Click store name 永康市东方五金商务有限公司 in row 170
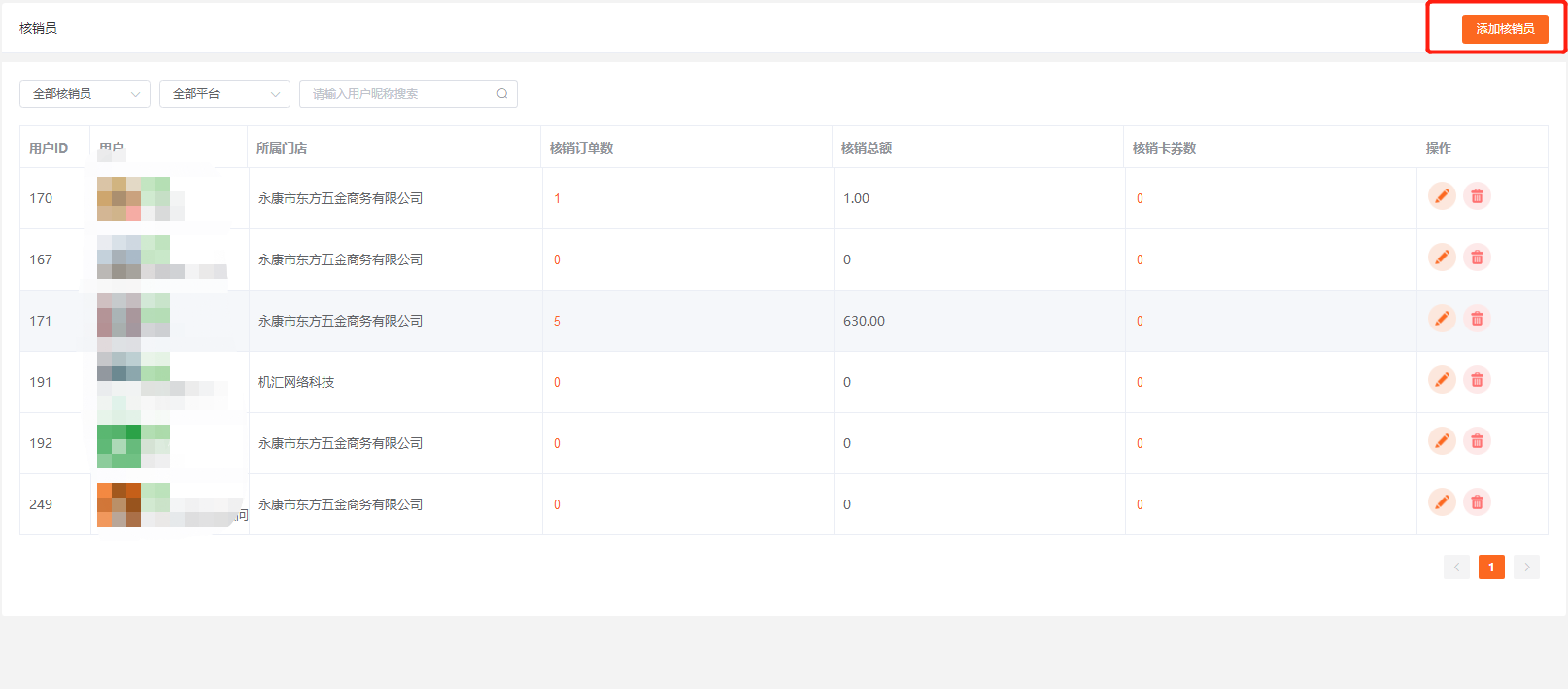1568x689 pixels. (x=340, y=198)
